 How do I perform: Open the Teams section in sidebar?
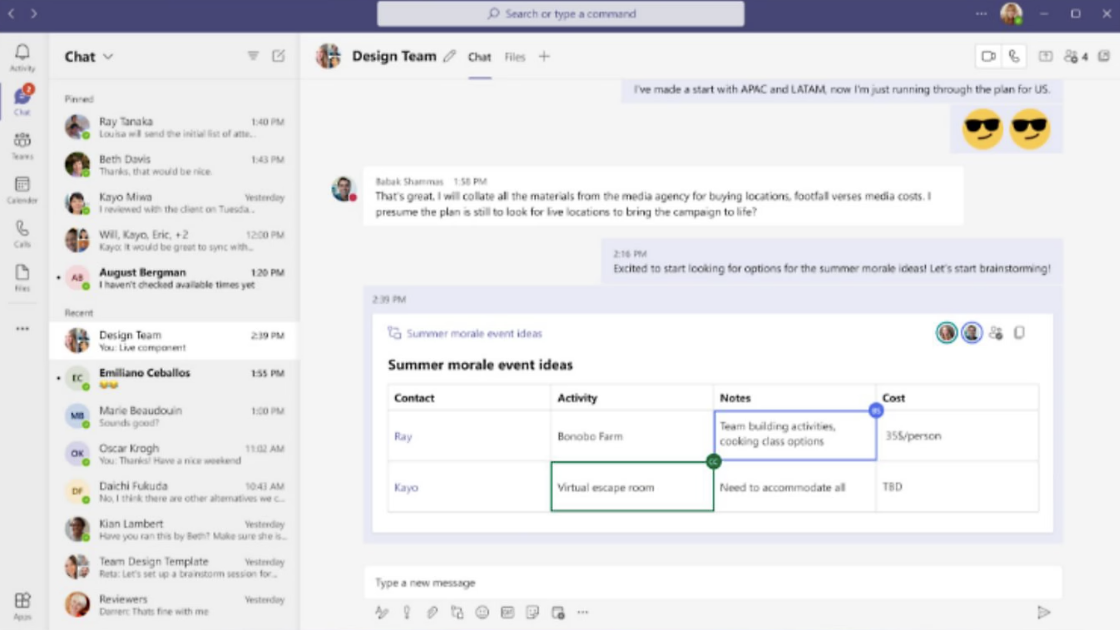click(x=22, y=145)
